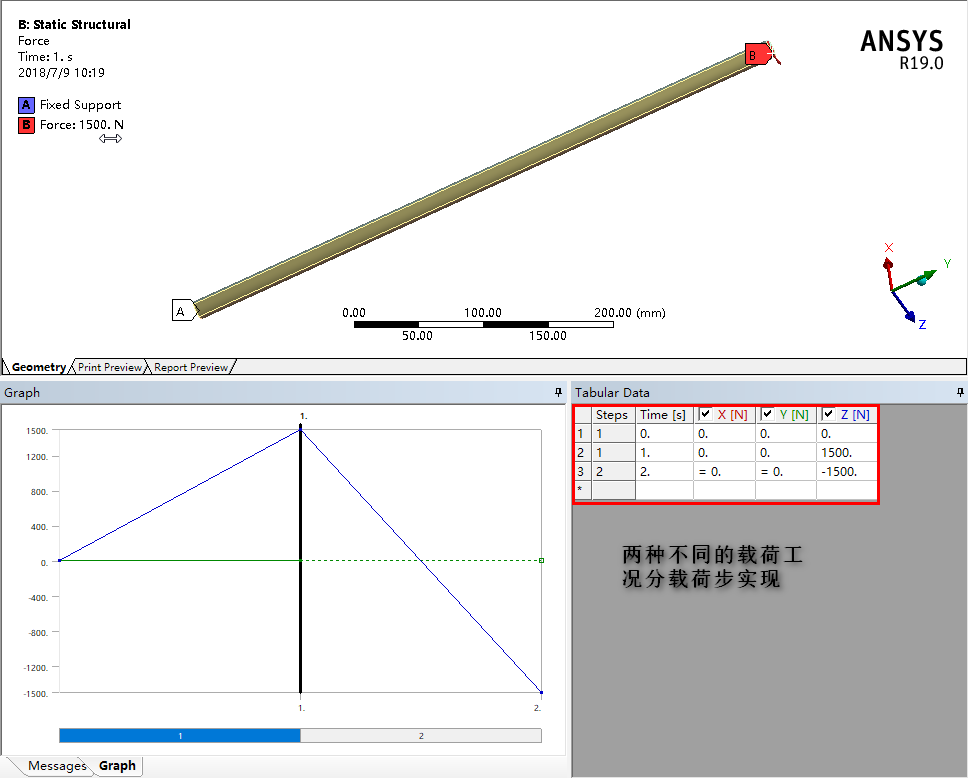Select the Geometry tab
The width and height of the screenshot is (968, 778).
38,367
